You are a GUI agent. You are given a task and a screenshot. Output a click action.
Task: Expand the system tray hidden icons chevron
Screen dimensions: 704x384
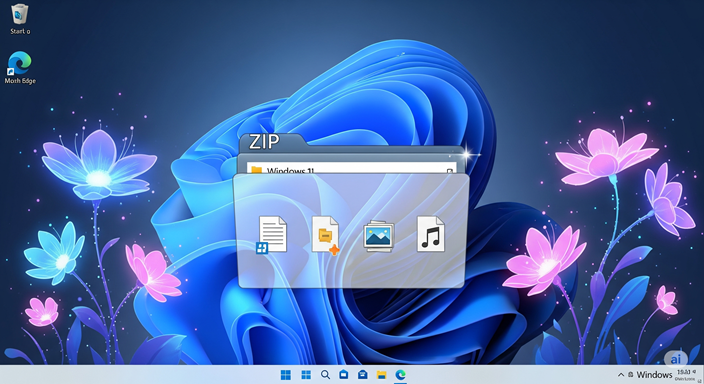621,375
